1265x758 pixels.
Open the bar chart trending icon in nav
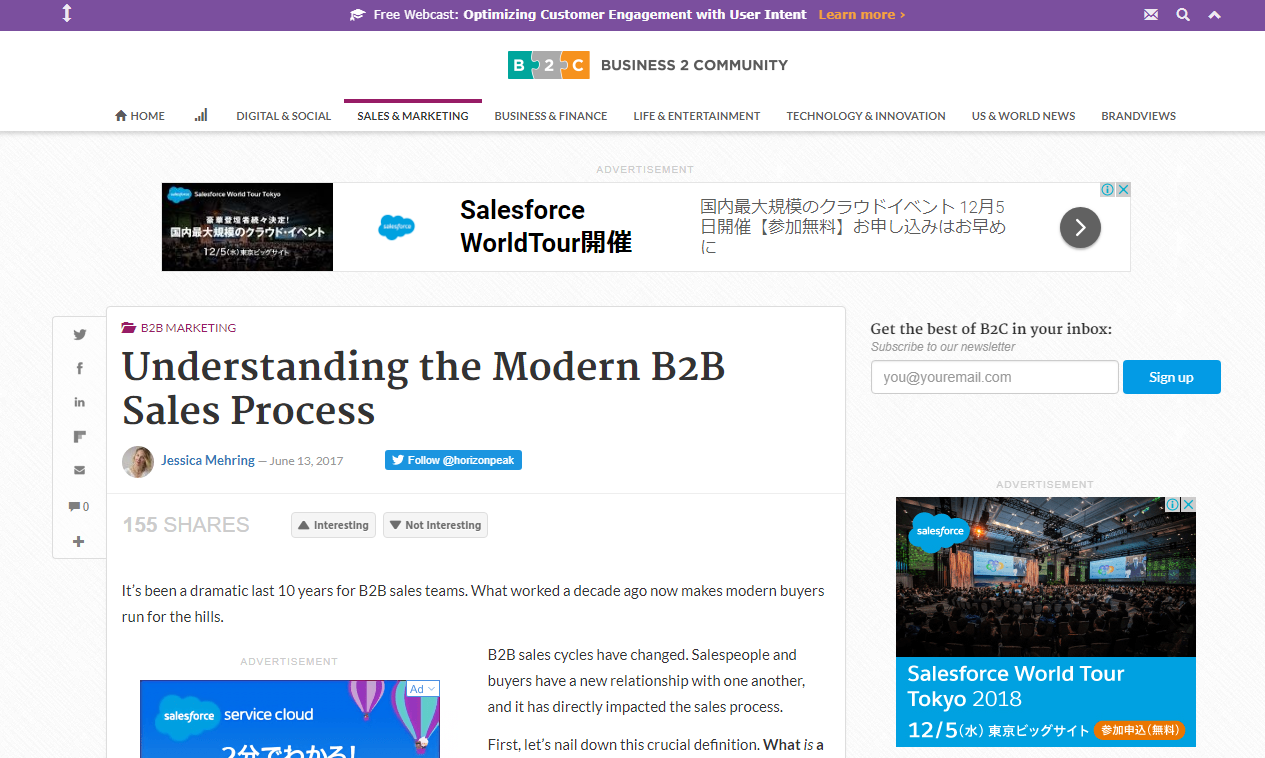[x=201, y=115]
